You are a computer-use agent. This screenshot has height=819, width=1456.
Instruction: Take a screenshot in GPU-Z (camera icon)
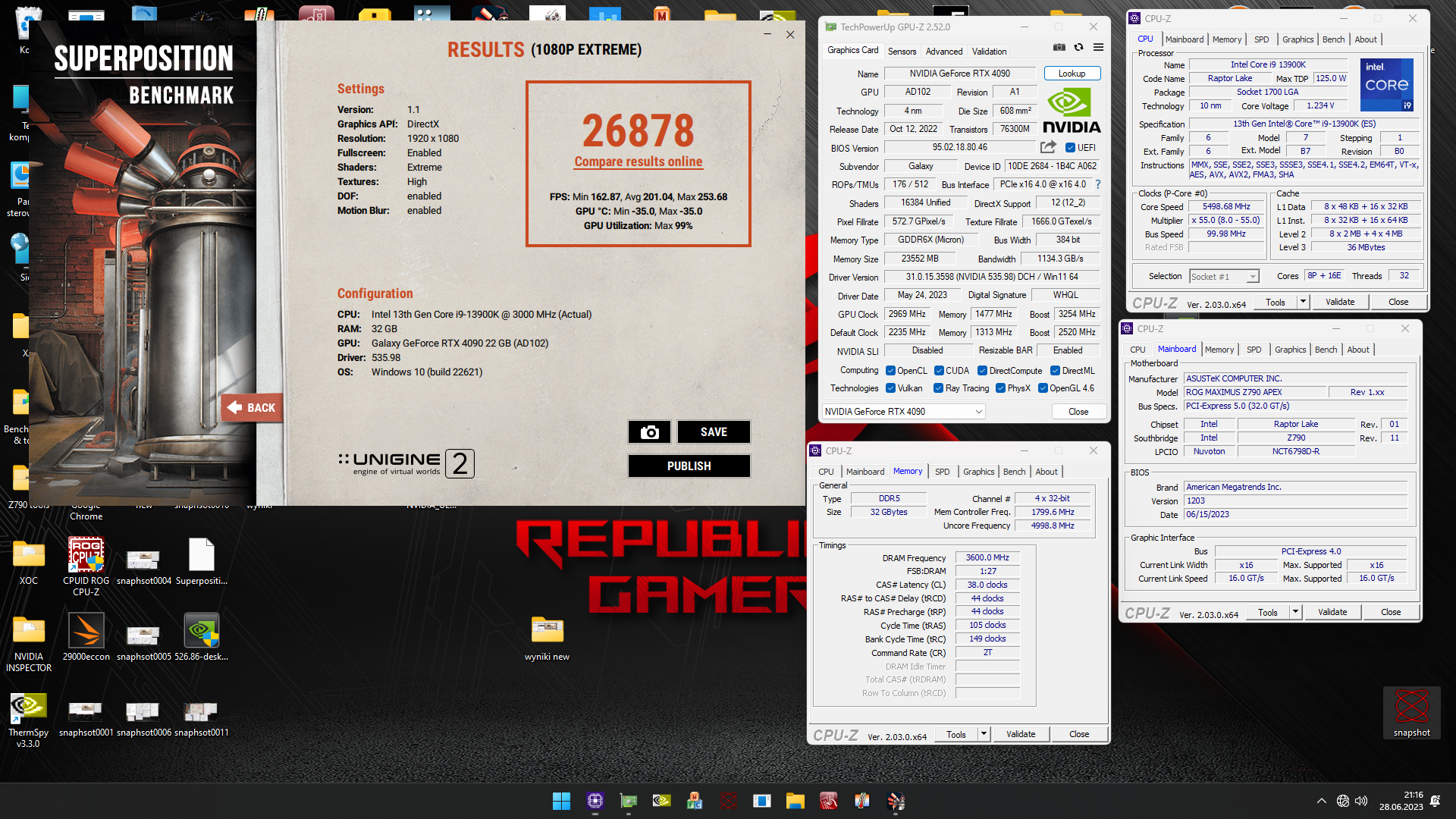1059,47
